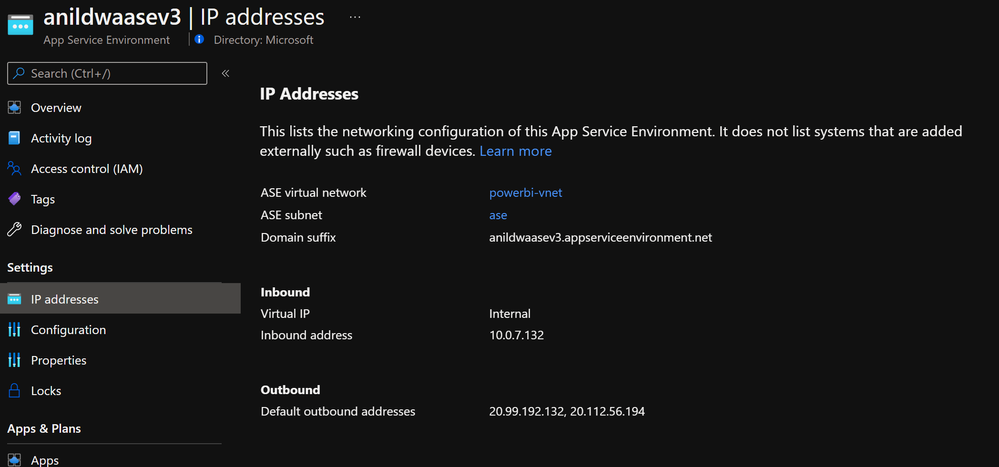Screen dimensions: 999x467
Task: Click the Diagnose and solve problems wrench icon
Action: (x=14, y=230)
